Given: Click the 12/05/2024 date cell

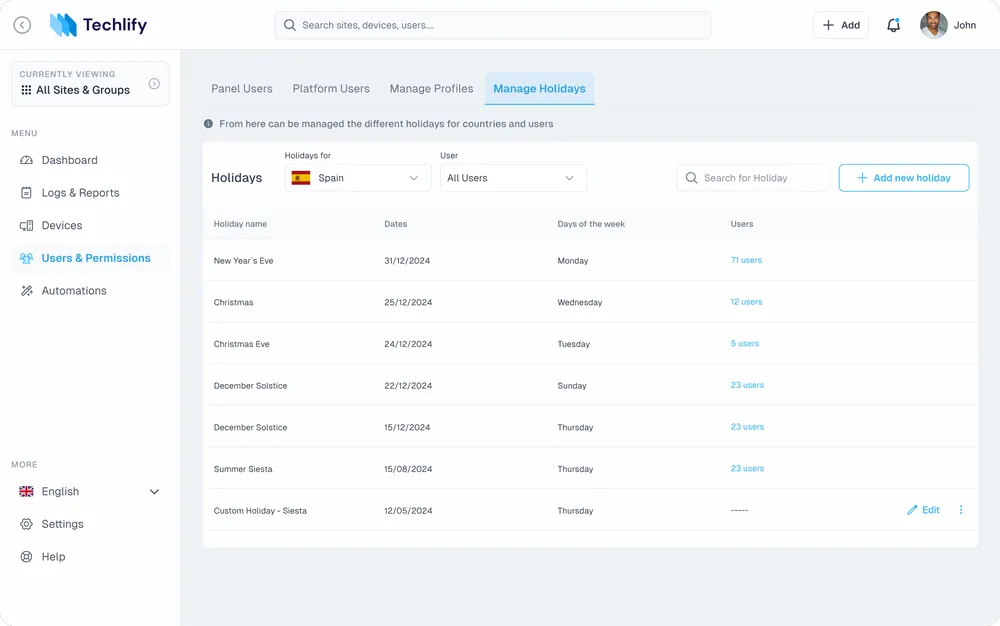Looking at the screenshot, I should pos(408,511).
